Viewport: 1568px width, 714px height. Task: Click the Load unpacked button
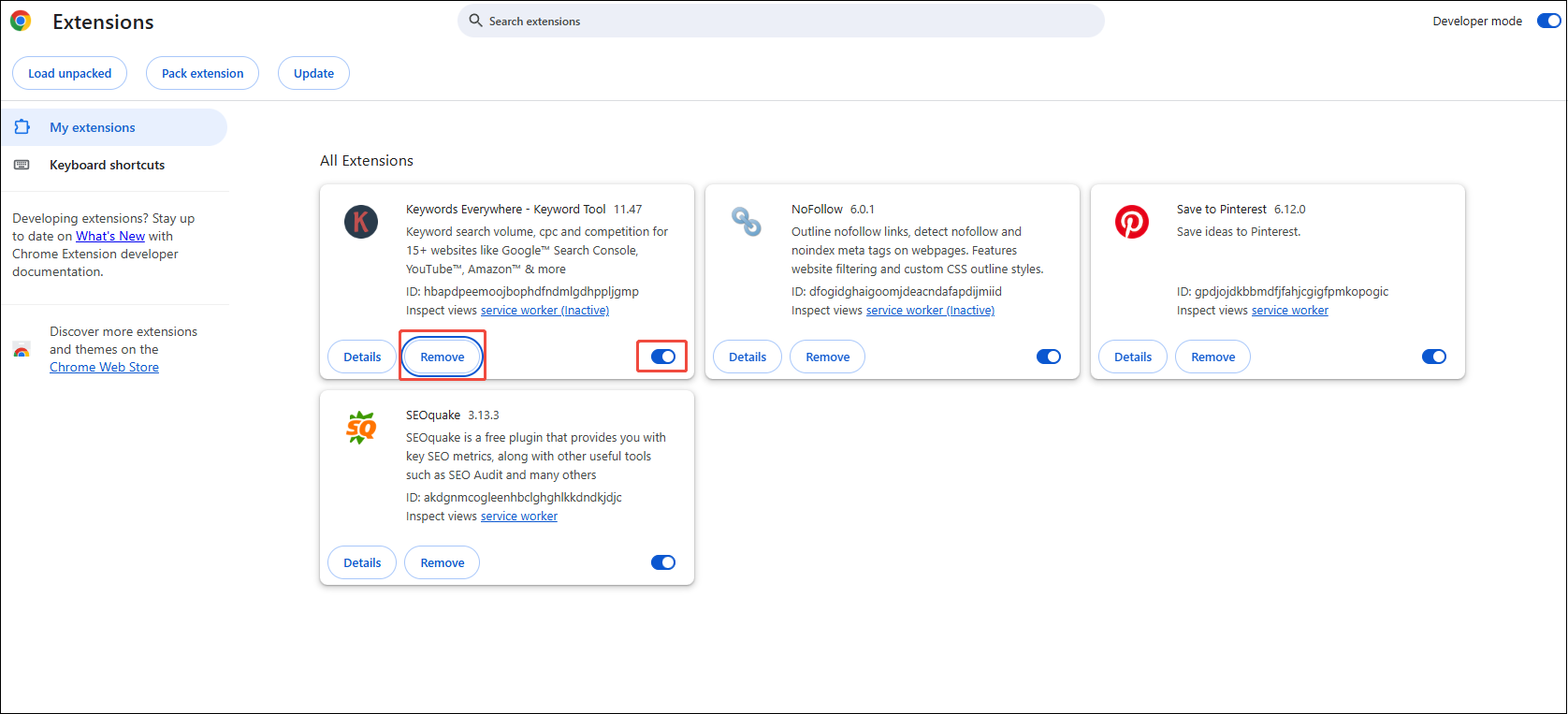point(70,73)
